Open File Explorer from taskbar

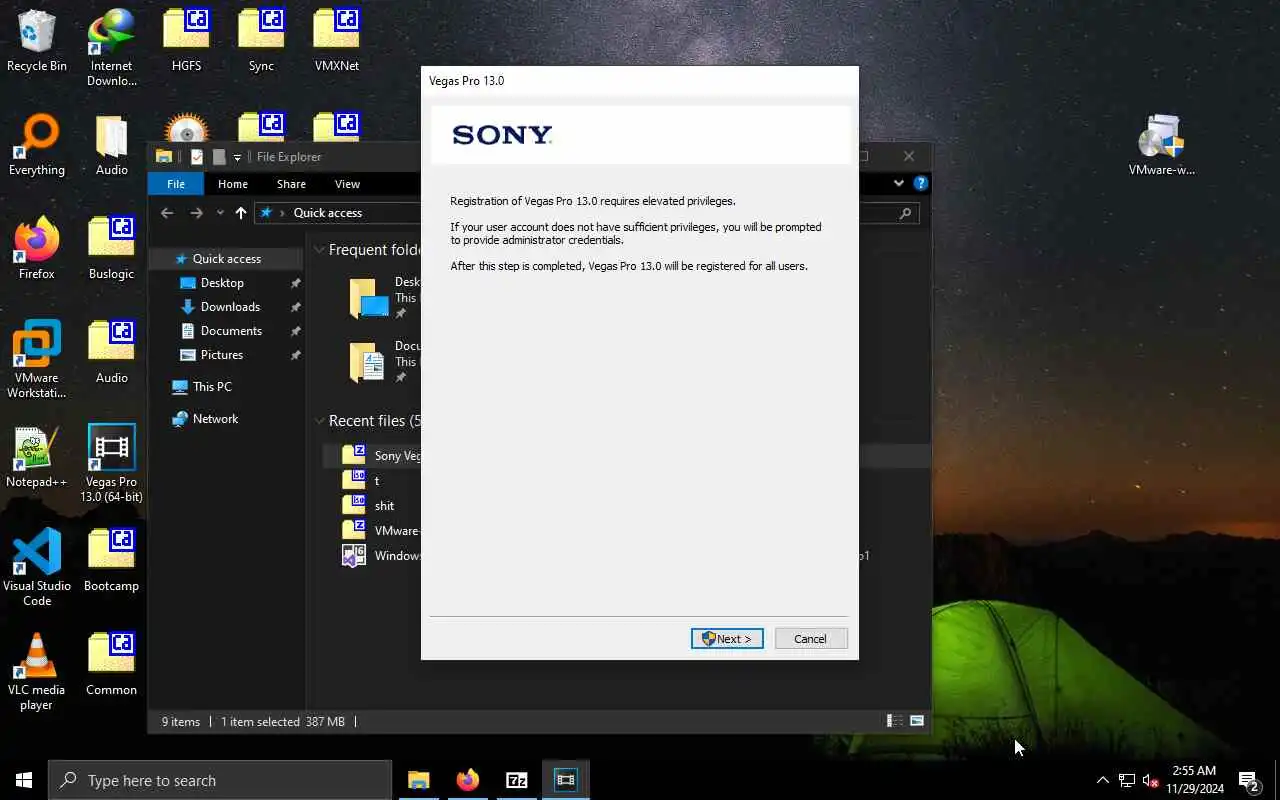point(419,780)
